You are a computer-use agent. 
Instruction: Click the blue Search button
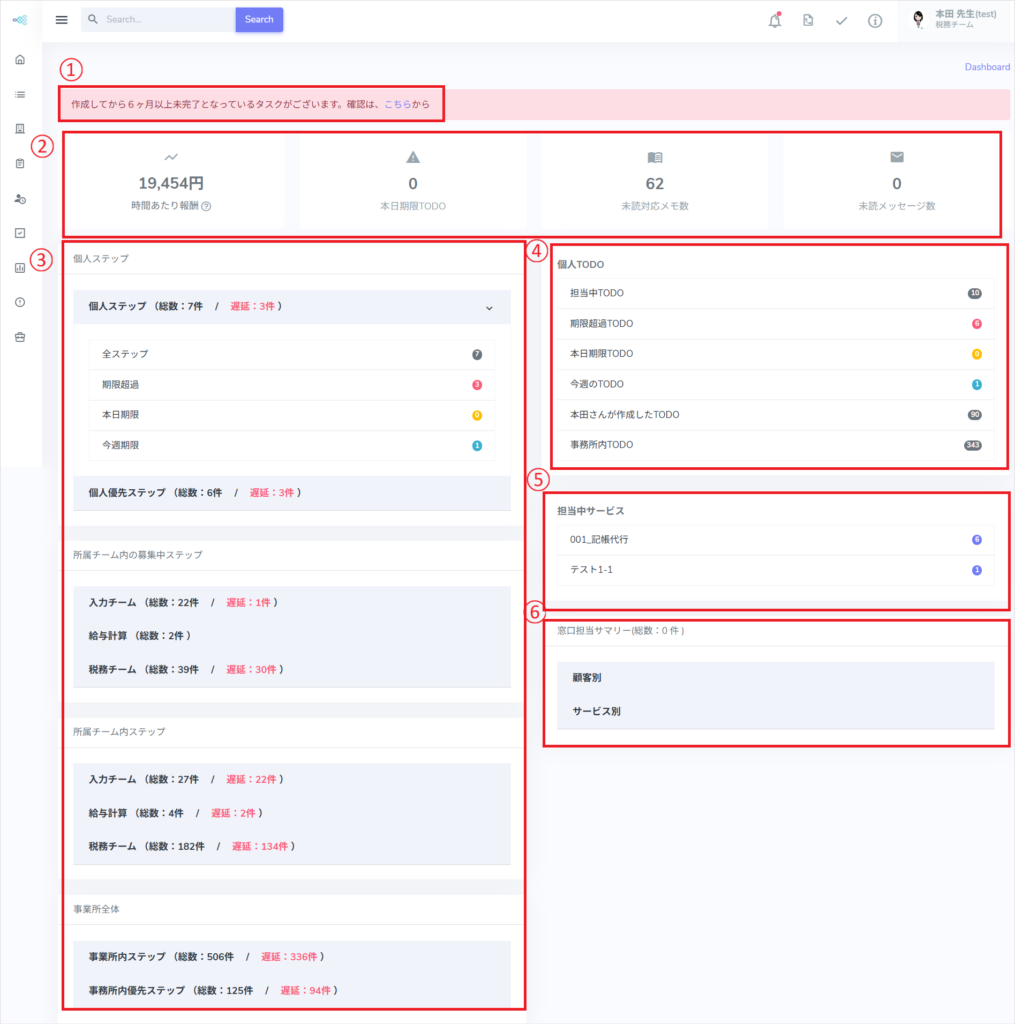[x=259, y=20]
